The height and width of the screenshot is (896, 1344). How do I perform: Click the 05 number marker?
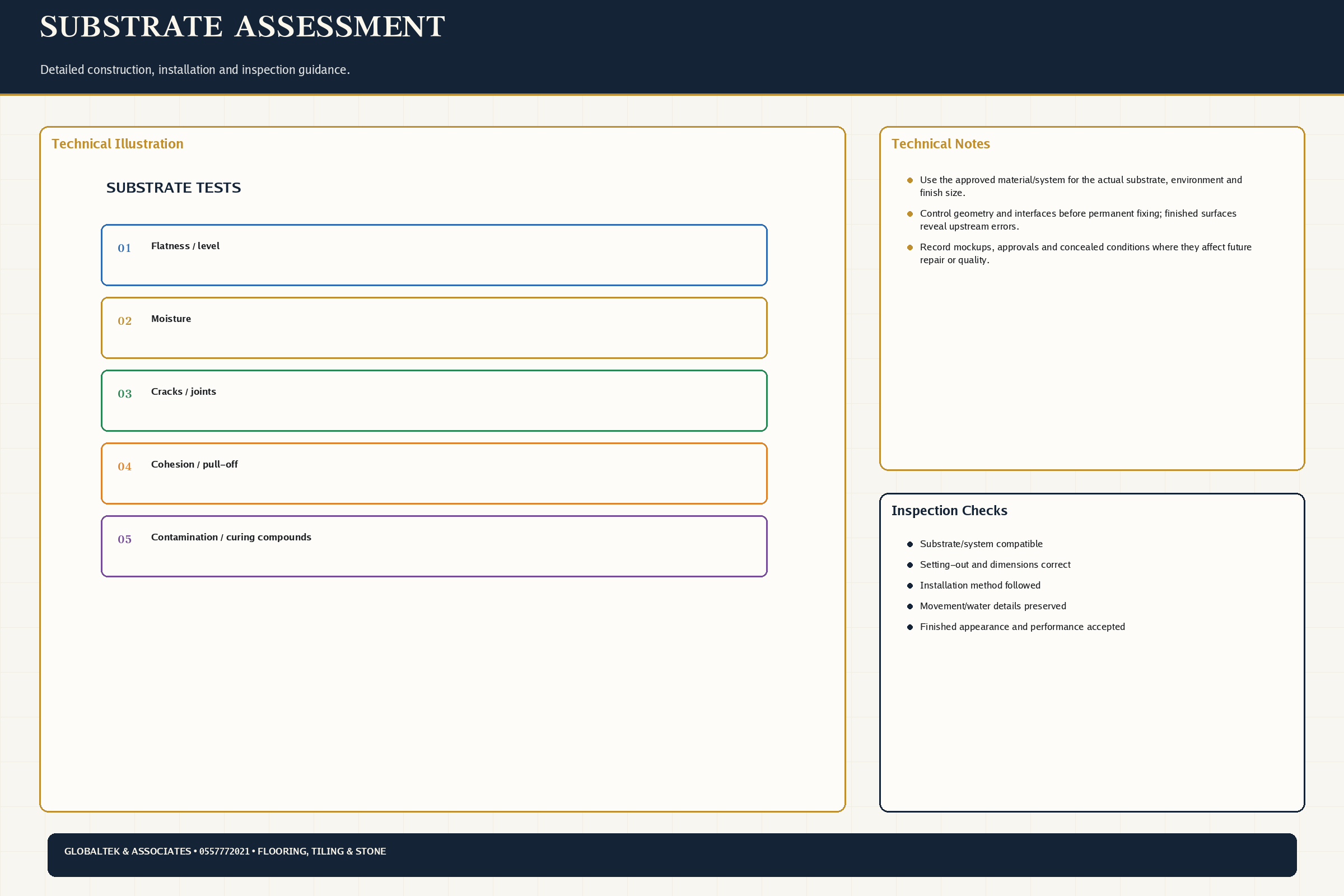(124, 539)
